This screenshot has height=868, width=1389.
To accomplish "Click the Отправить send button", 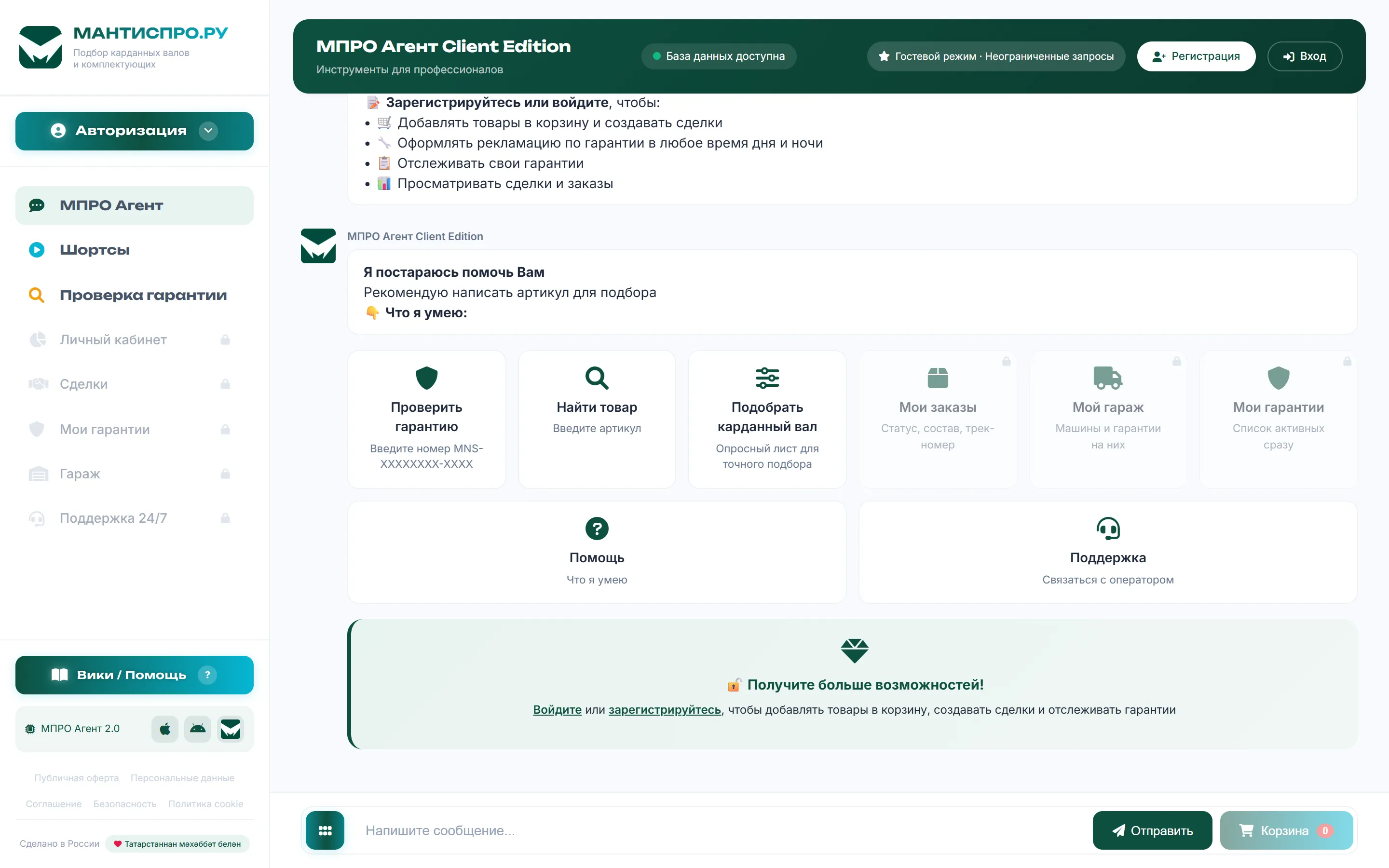I will pyautogui.click(x=1152, y=830).
